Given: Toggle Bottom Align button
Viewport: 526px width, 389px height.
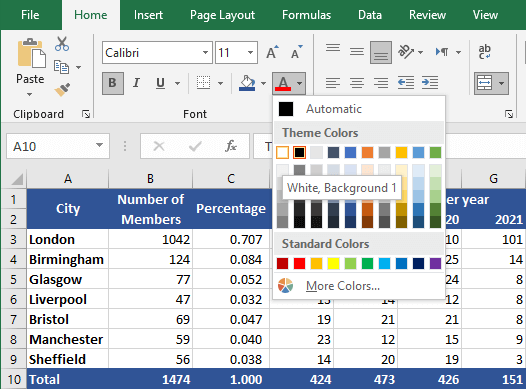Looking at the screenshot, I should click(381, 52).
